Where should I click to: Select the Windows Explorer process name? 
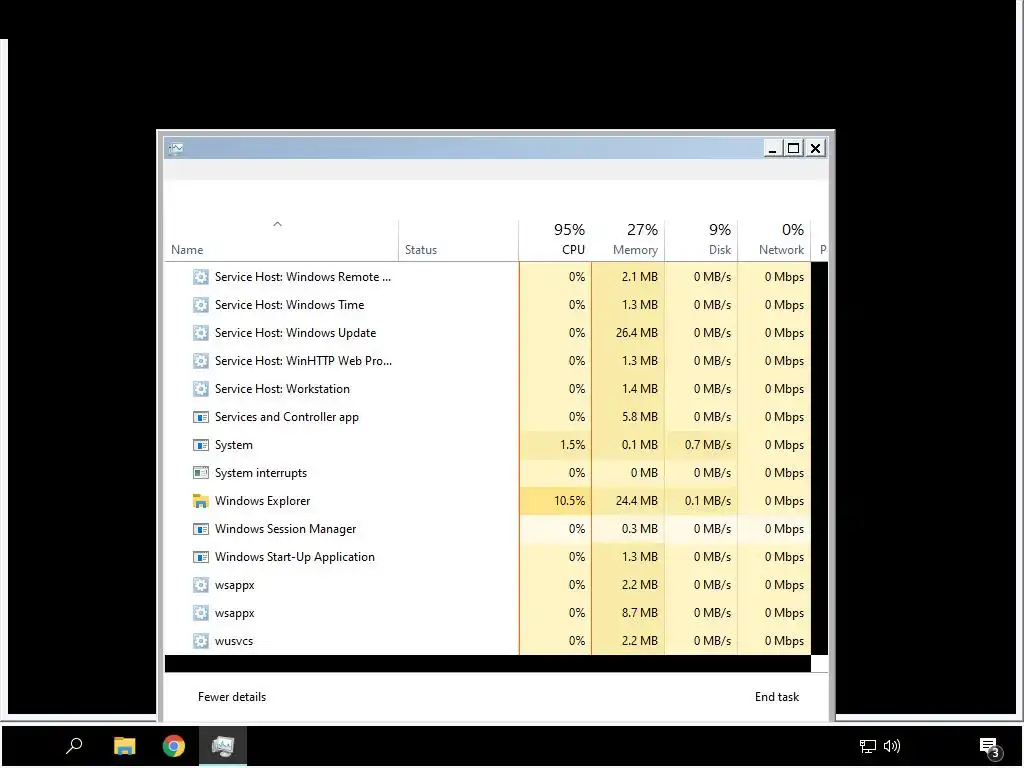point(263,501)
